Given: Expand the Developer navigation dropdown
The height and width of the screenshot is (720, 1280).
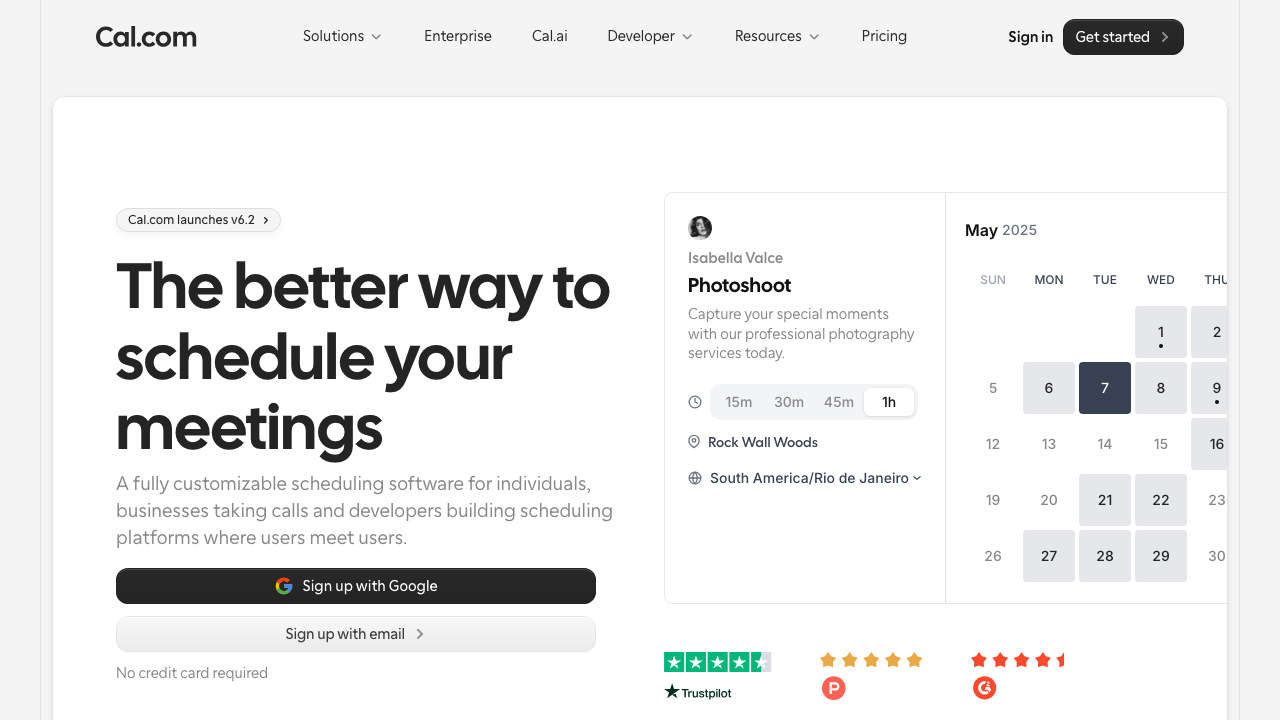Looking at the screenshot, I should tap(649, 36).
